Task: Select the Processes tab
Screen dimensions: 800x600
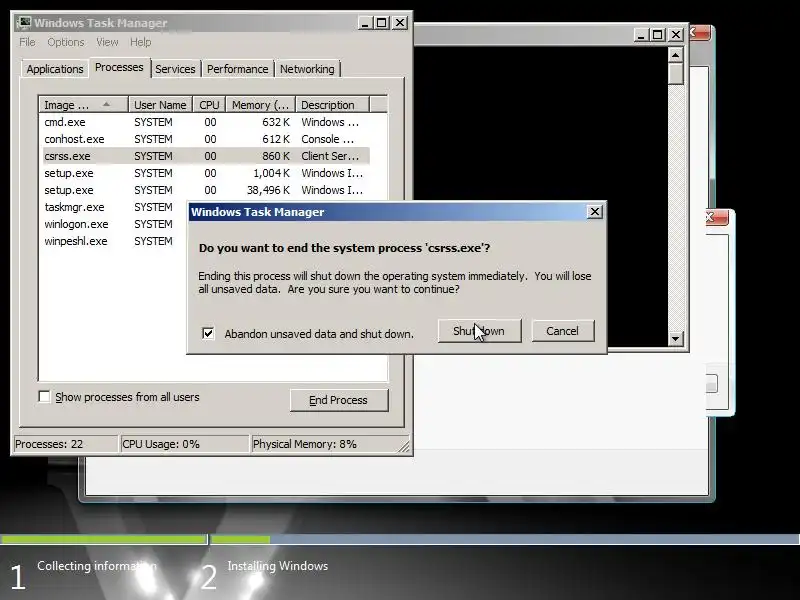Action: click(x=119, y=67)
